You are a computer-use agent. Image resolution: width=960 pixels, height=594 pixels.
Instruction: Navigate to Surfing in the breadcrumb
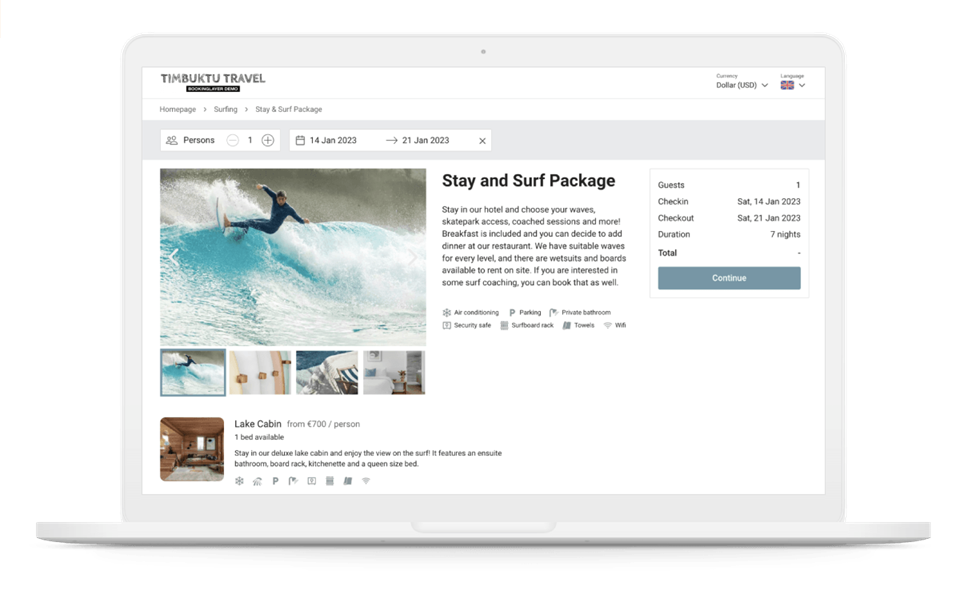[225, 109]
